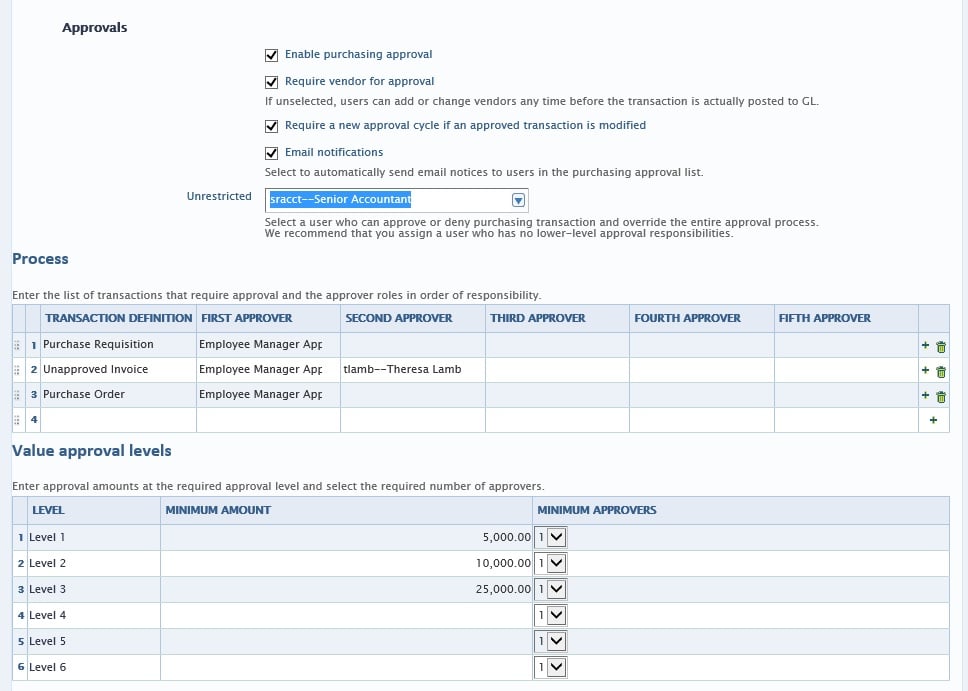
Task: Add a row after Purchase Requisition
Action: tap(925, 345)
